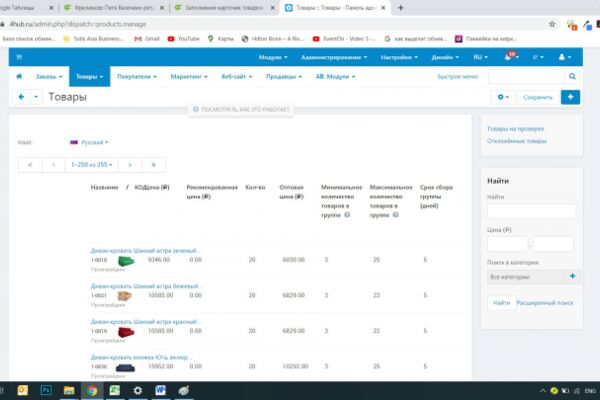
Task: Open the Покупатели menu
Action: point(137,77)
